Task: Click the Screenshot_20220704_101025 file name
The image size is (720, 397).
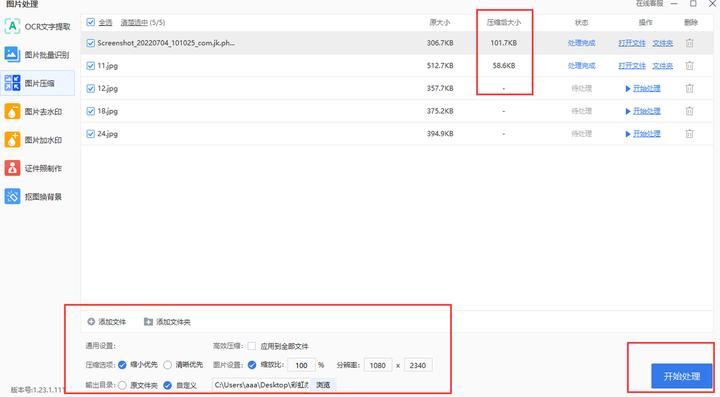Action: [x=166, y=43]
